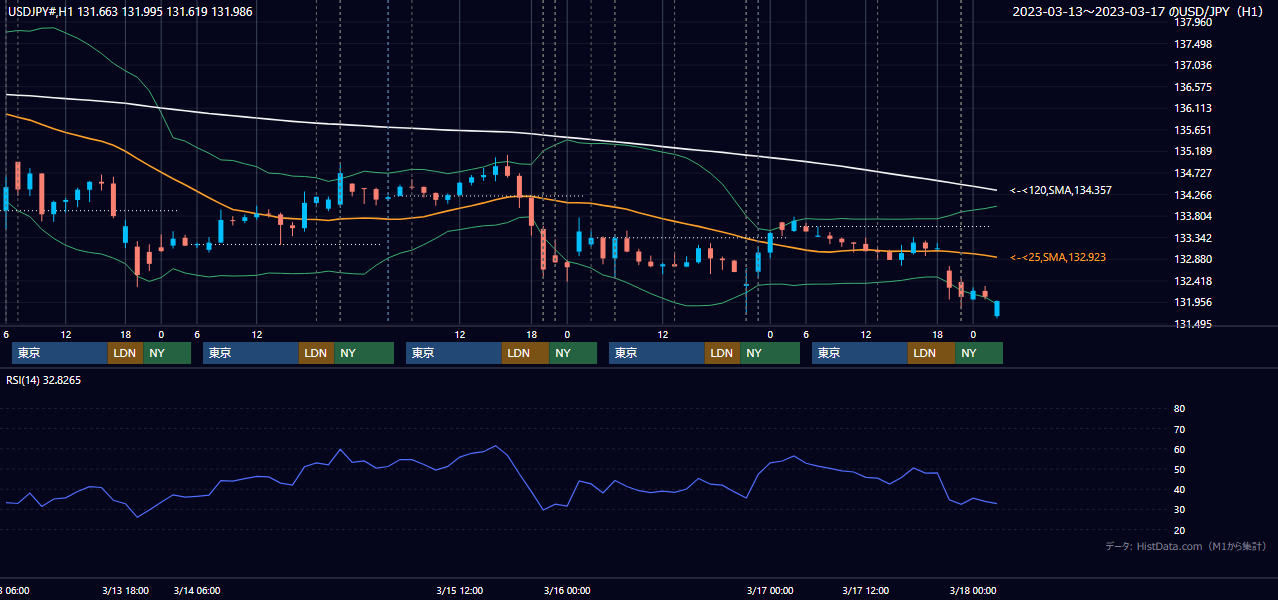Click price axis label 131.495
Screen dimensions: 1278x600
(x=1193, y=324)
